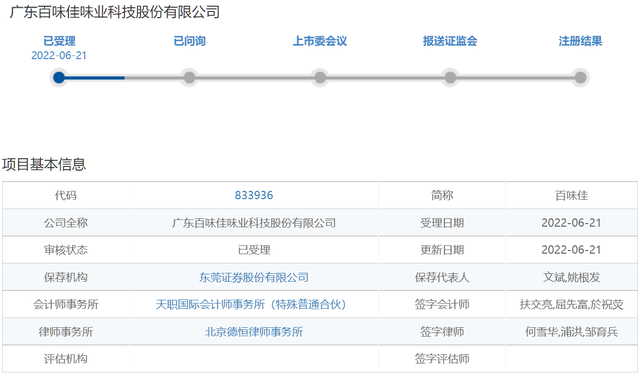640x374 pixels.
Task: Click the 百味佳 short name cell
Action: pos(571,196)
